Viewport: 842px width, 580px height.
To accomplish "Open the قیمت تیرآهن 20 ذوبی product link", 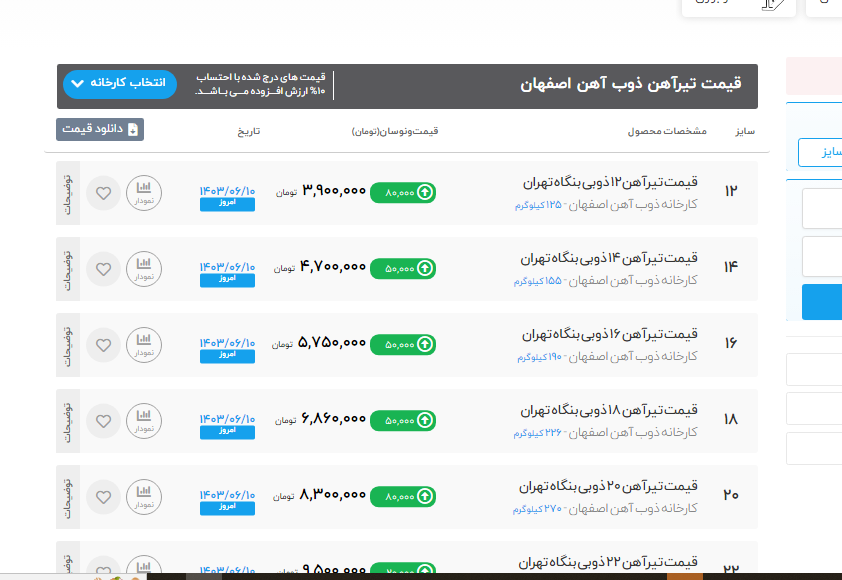I will click(x=610, y=487).
